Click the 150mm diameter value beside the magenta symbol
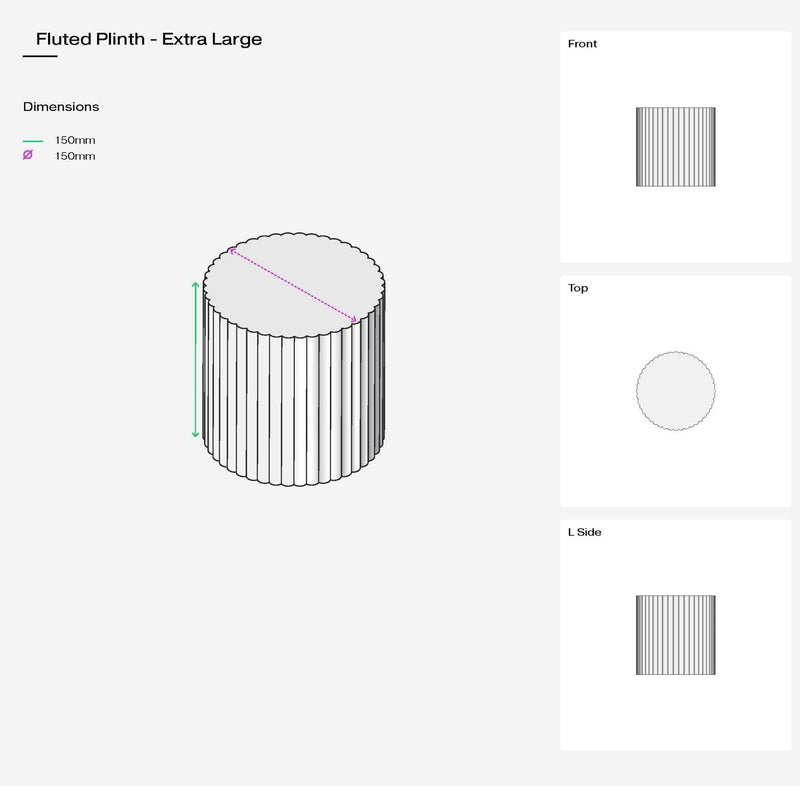The width and height of the screenshot is (800, 786). click(x=75, y=156)
